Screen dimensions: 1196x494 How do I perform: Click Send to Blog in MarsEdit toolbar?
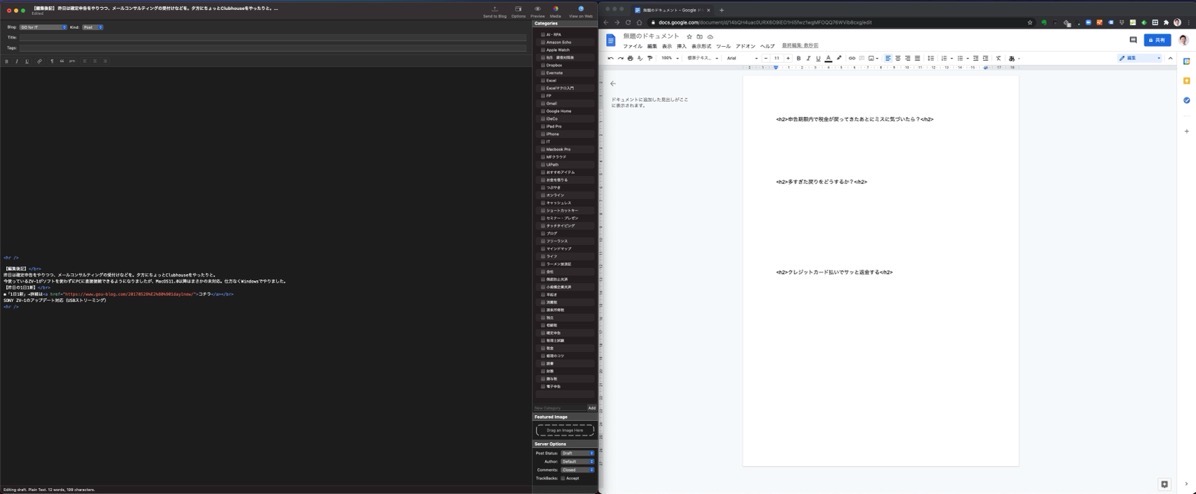[494, 11]
